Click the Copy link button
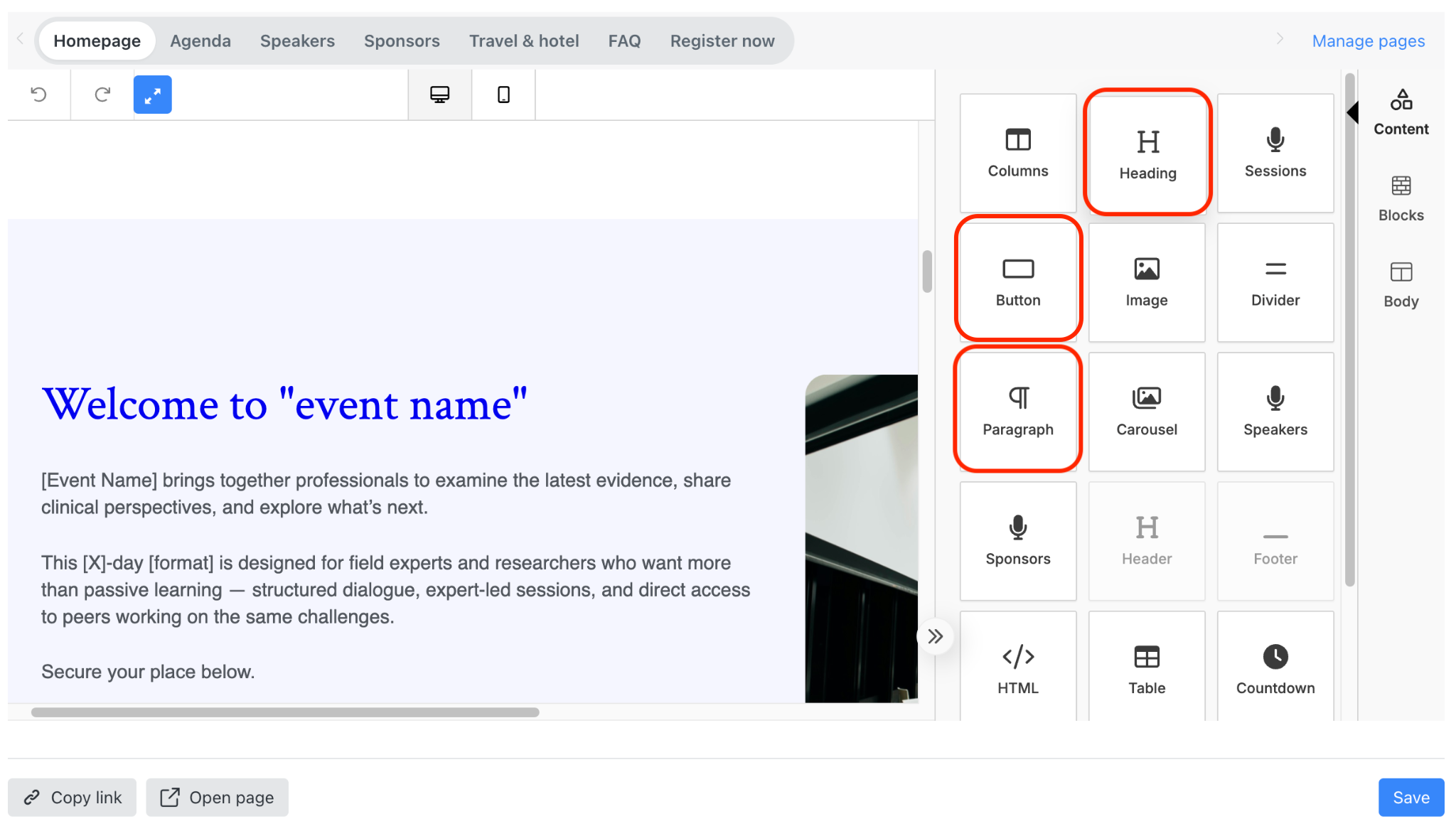Viewport: 1456px width, 836px height. [73, 798]
